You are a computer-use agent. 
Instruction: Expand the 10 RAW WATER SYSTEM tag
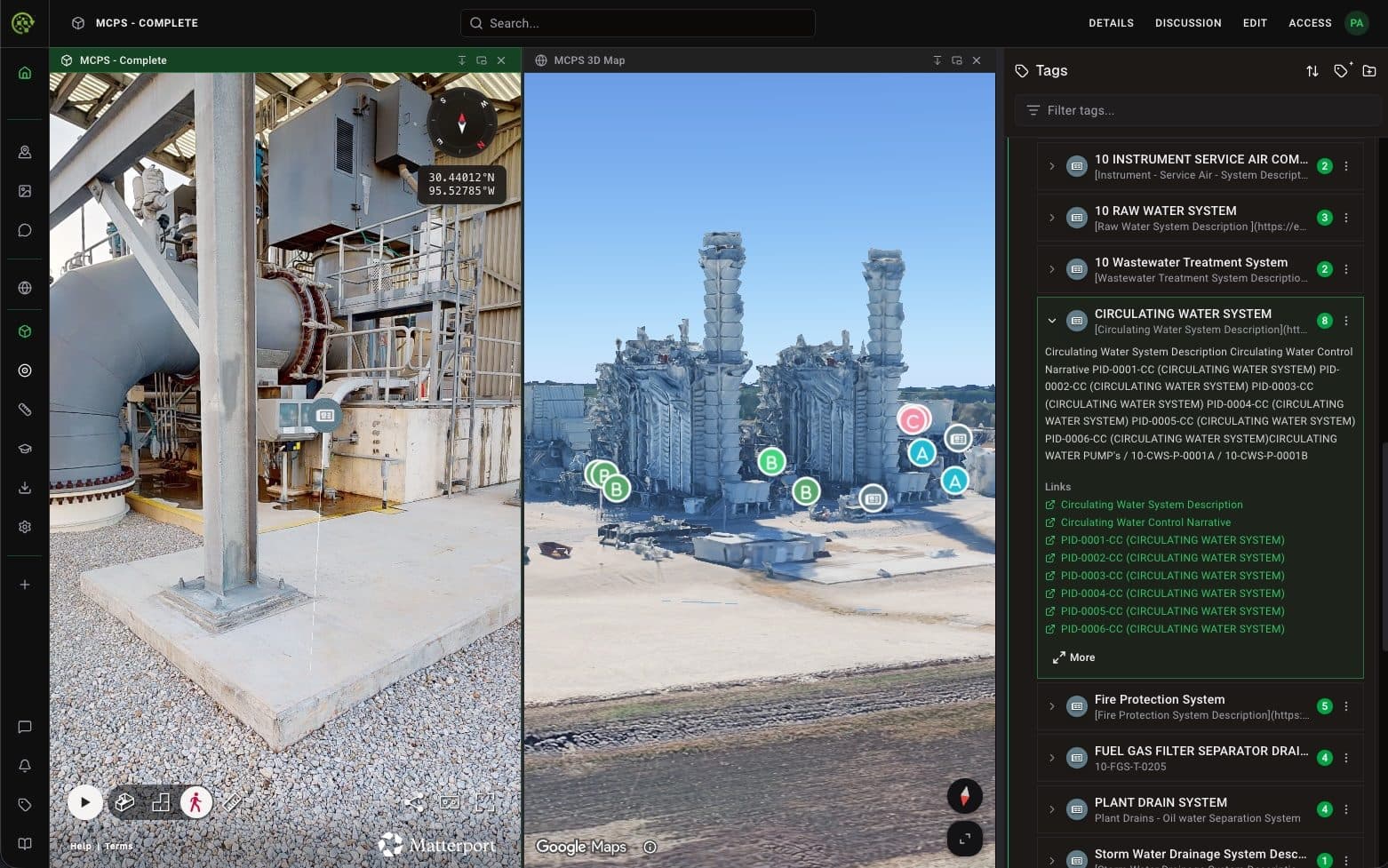[1052, 218]
